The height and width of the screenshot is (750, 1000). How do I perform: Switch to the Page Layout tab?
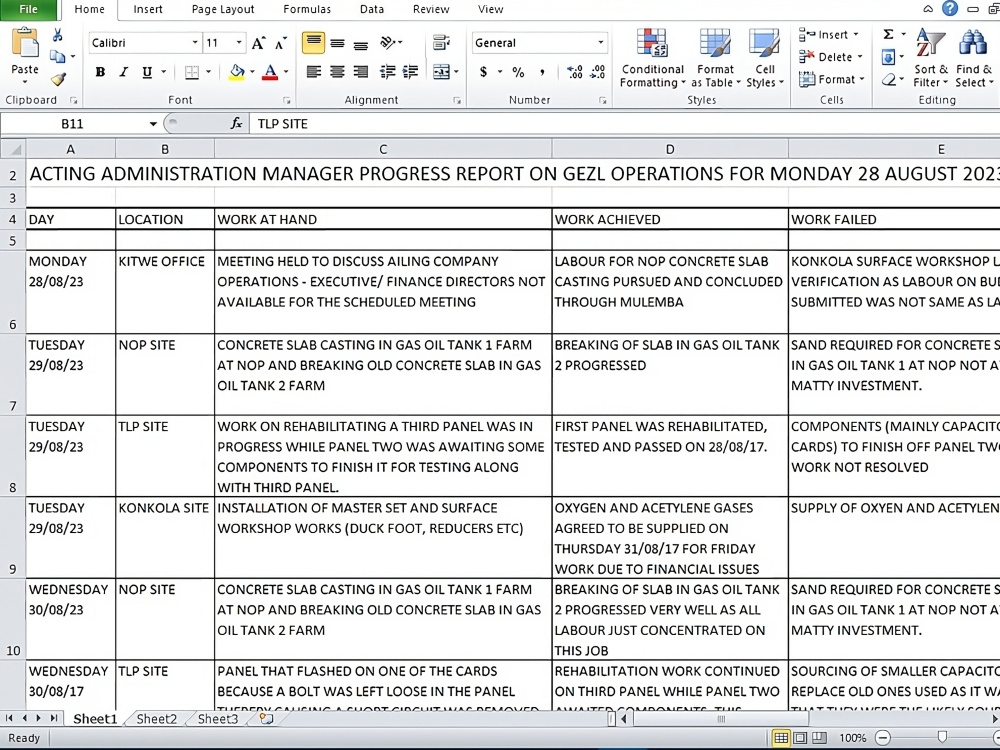tap(223, 9)
